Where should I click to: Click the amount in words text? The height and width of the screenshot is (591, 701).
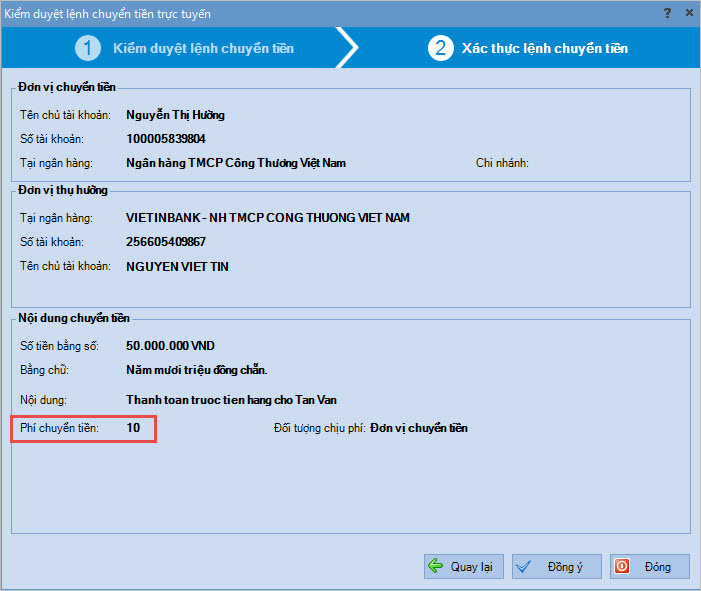tap(197, 370)
